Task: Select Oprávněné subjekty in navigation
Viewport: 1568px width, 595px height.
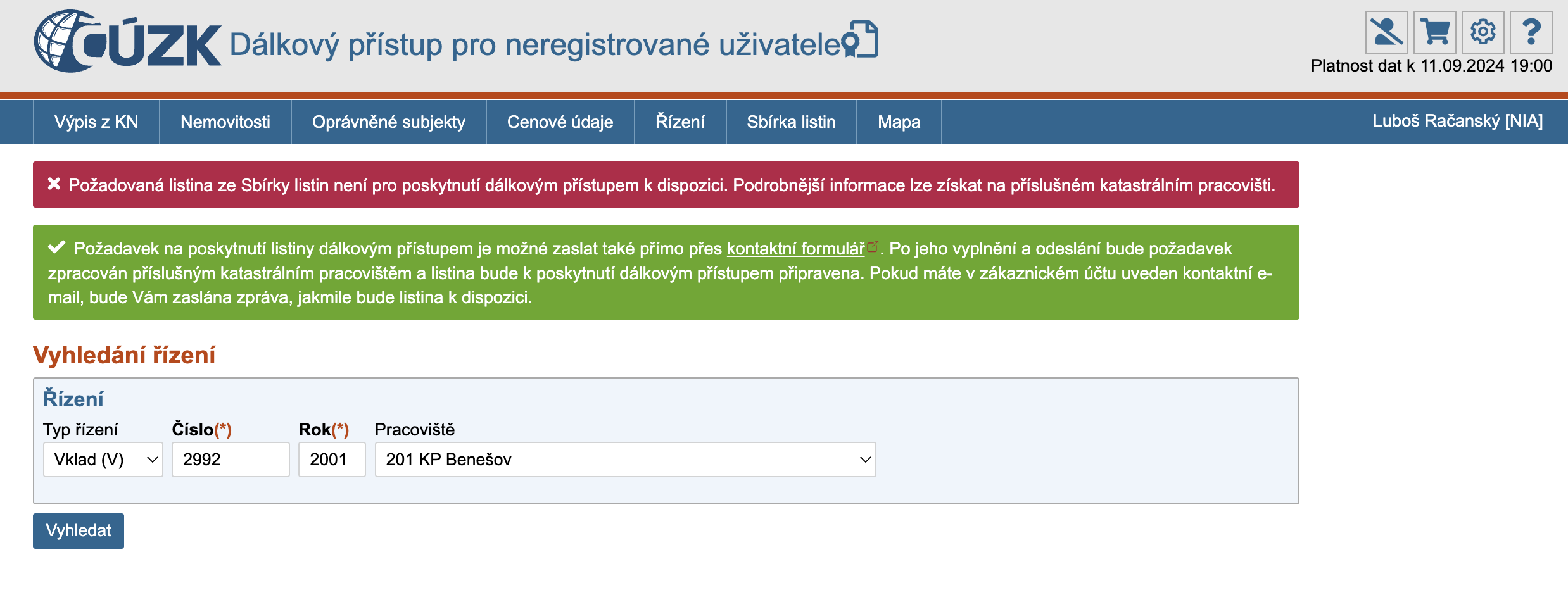Action: 388,122
